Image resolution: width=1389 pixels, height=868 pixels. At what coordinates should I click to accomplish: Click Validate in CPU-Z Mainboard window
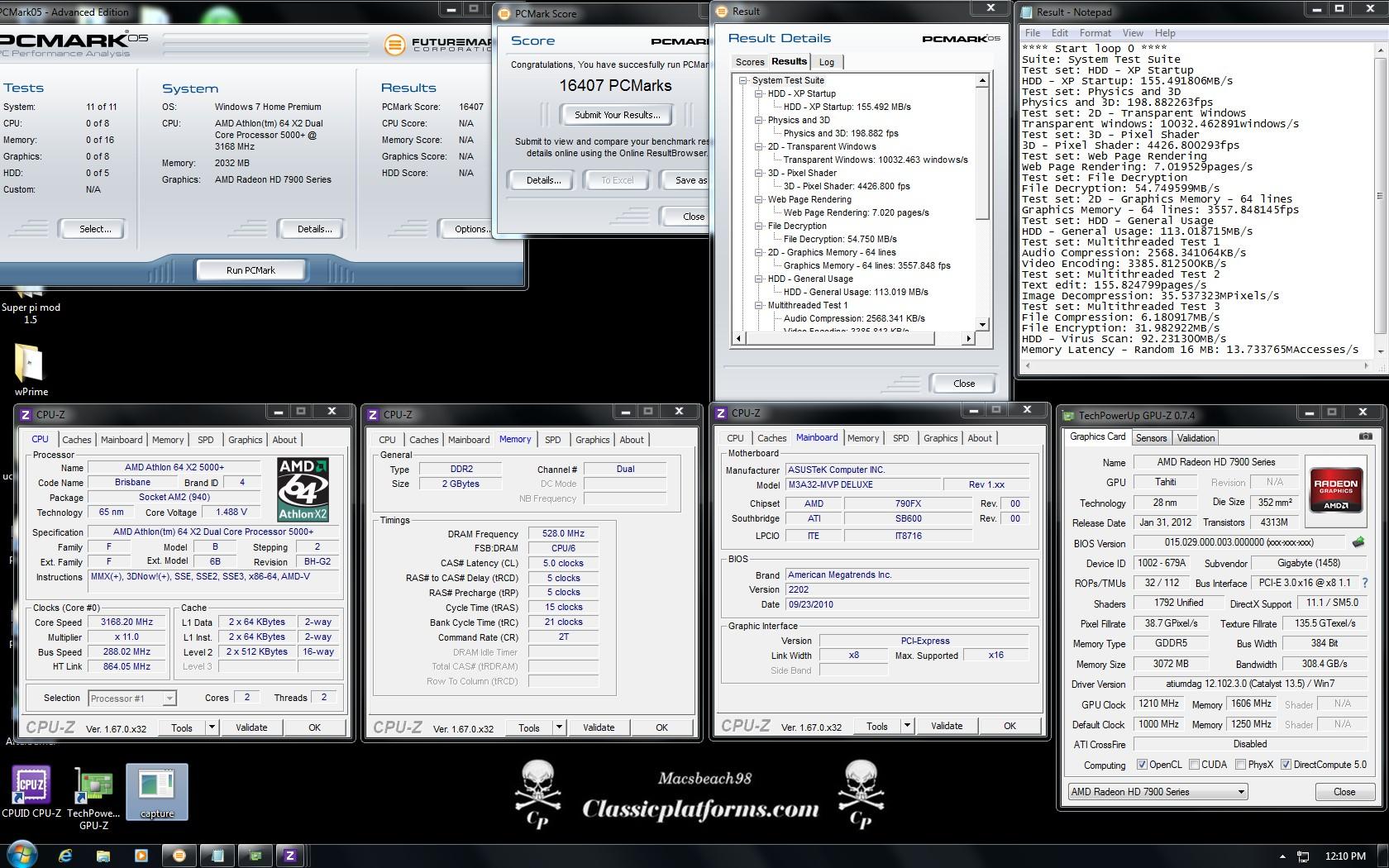pos(947,726)
